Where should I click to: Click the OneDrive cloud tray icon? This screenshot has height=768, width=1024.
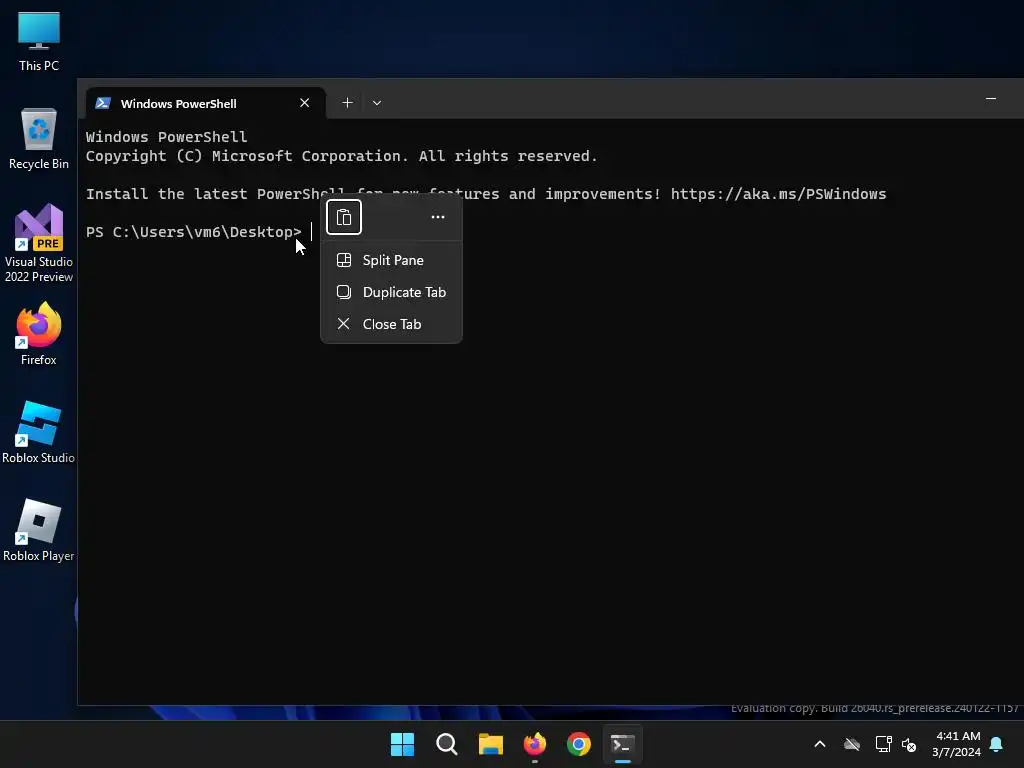point(852,744)
